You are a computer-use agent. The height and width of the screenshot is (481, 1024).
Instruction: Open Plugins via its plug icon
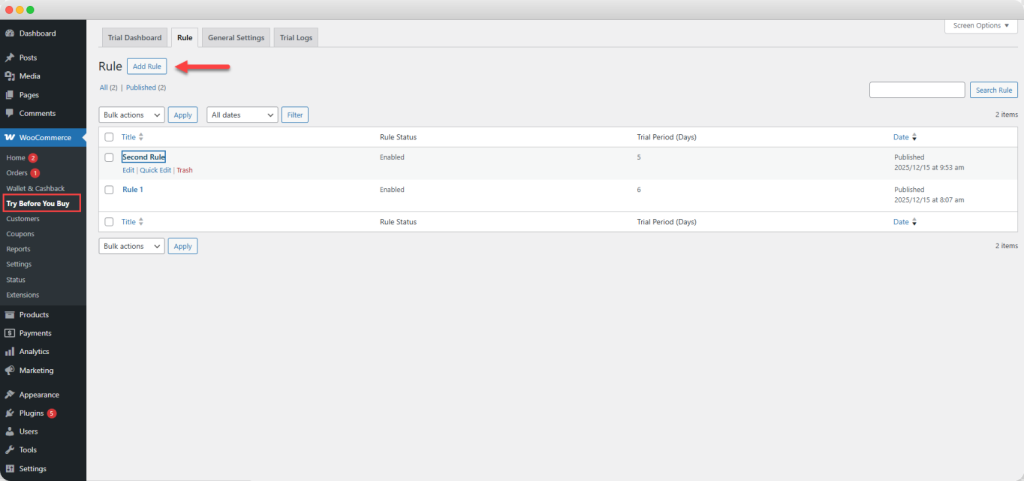pyautogui.click(x=10, y=413)
